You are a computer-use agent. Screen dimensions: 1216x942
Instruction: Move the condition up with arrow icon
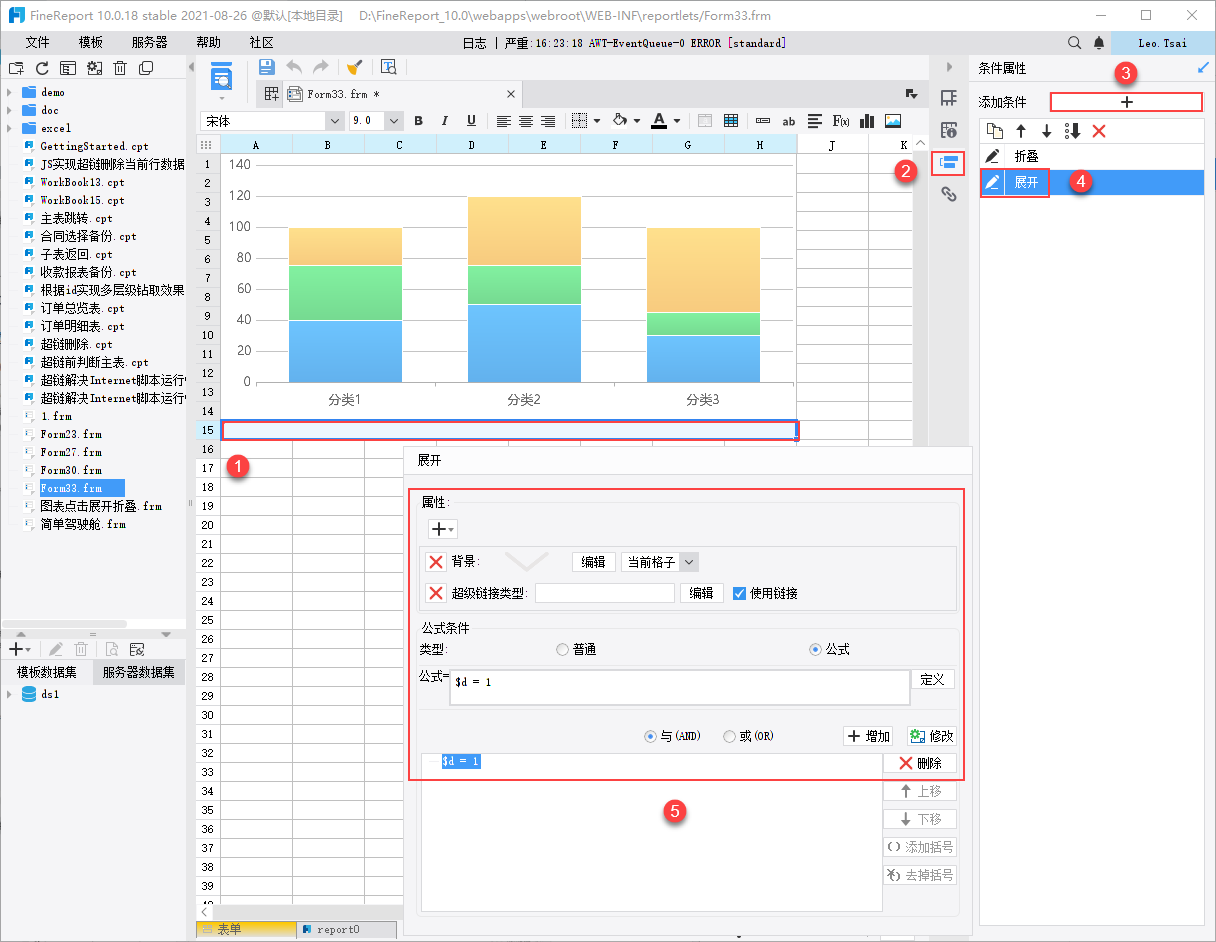1021,131
